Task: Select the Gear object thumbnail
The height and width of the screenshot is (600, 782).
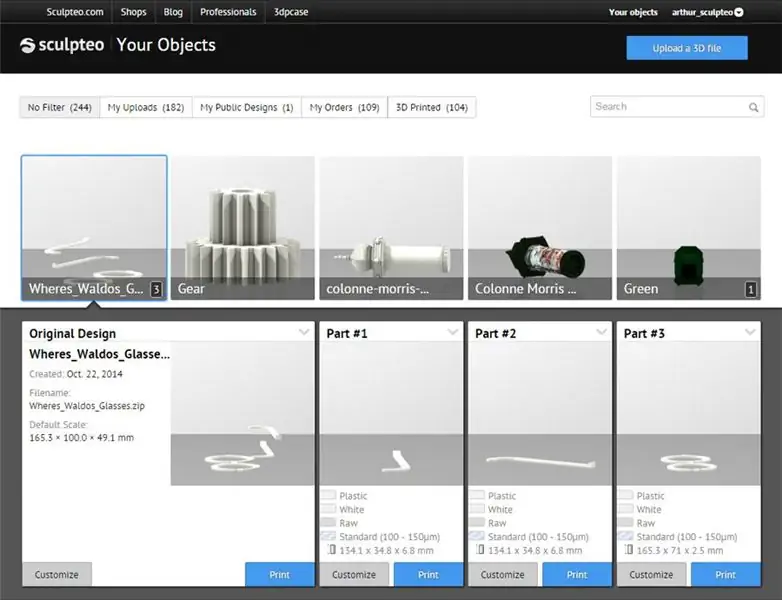Action: (x=243, y=228)
